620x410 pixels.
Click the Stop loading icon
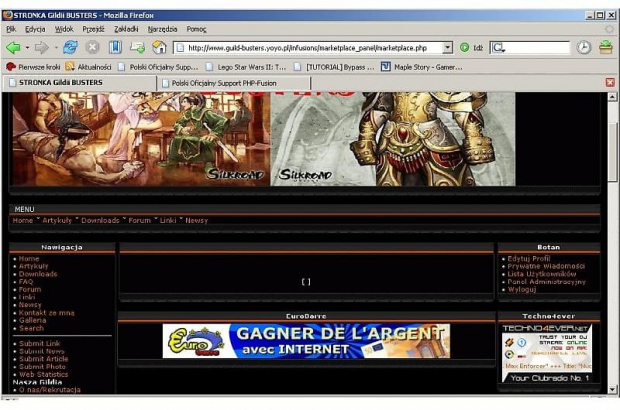(x=92, y=47)
